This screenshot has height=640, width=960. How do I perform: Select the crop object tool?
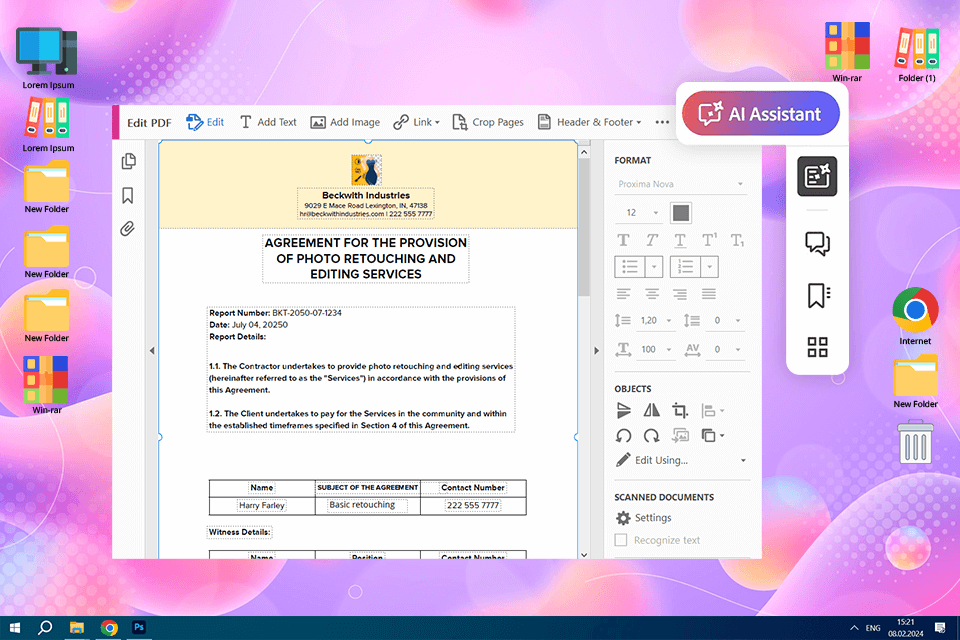click(680, 410)
